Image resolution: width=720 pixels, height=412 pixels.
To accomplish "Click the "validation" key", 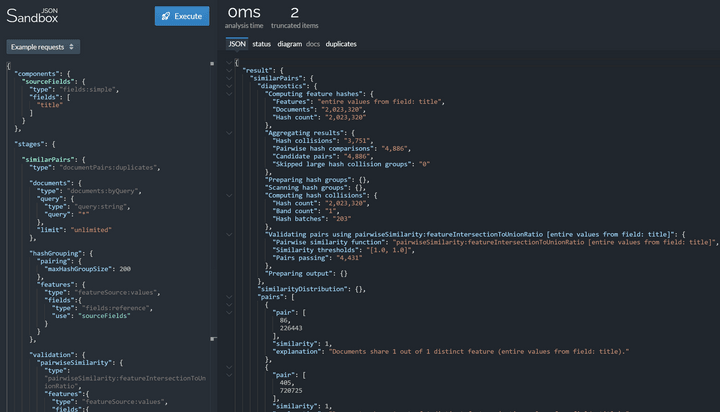I will point(51,355).
